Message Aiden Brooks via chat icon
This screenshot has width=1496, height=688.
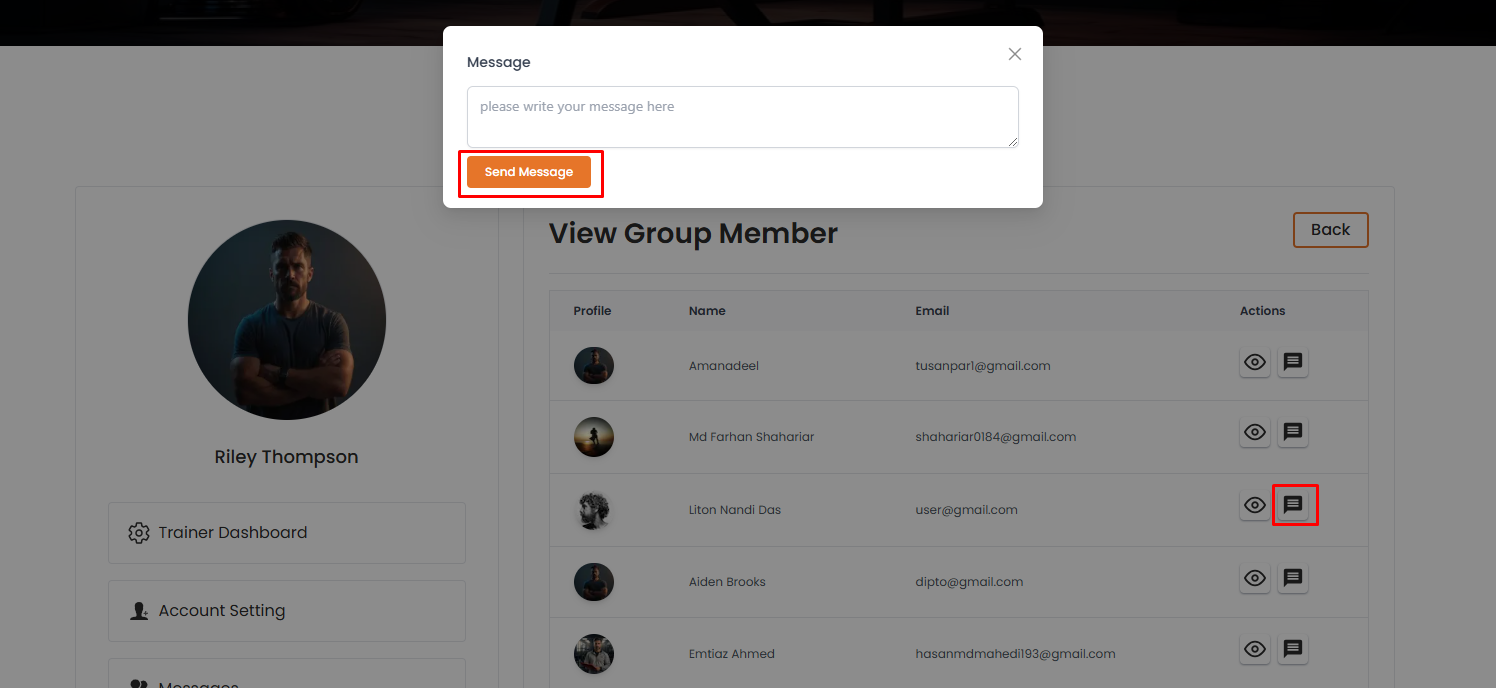[1293, 578]
